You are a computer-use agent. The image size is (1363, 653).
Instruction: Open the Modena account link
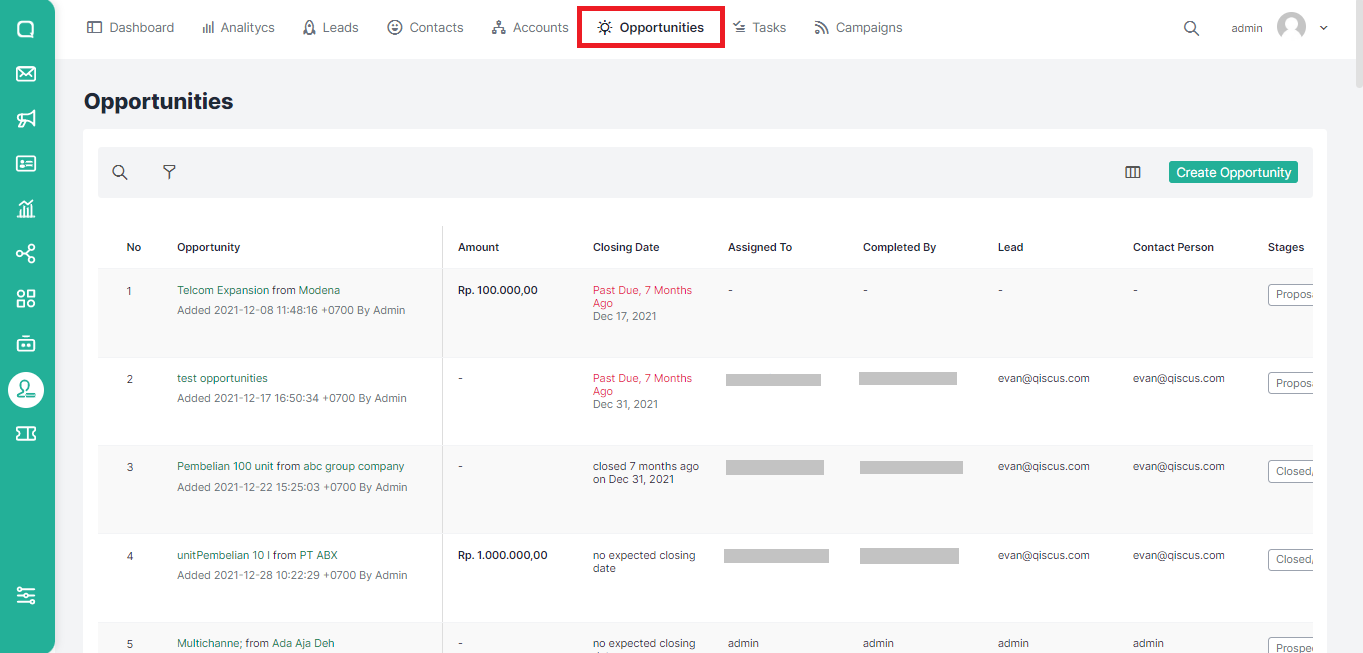(319, 290)
